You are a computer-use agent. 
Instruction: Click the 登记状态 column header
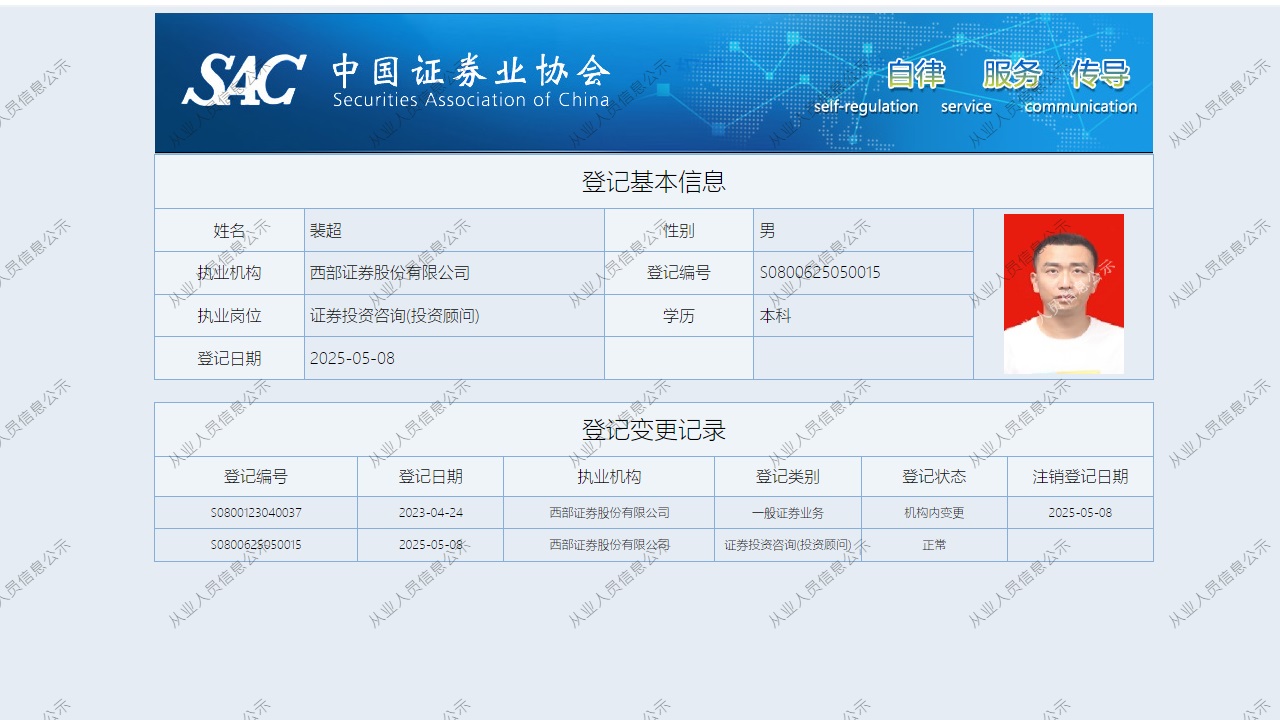pyautogui.click(x=934, y=477)
